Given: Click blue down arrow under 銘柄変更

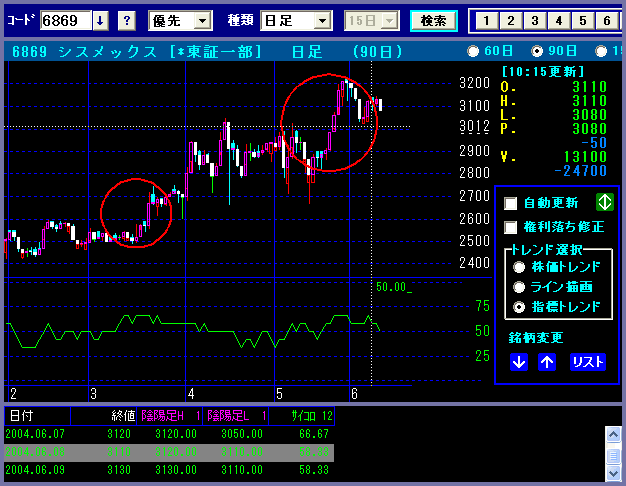Looking at the screenshot, I should coord(518,362).
